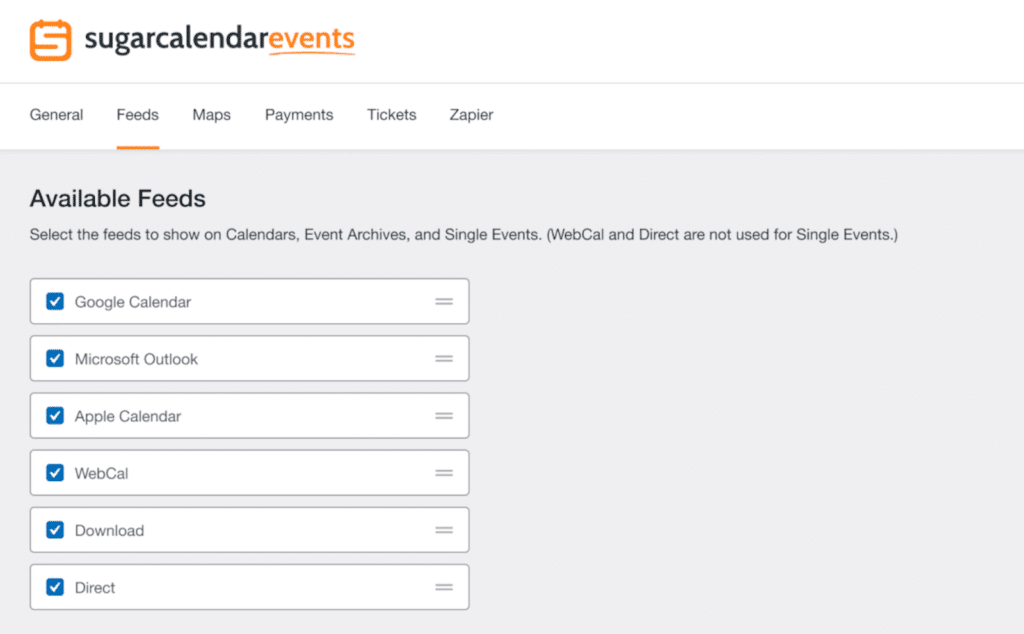Open the Tickets tab
Screen dimensions: 1024x634
pos(391,115)
